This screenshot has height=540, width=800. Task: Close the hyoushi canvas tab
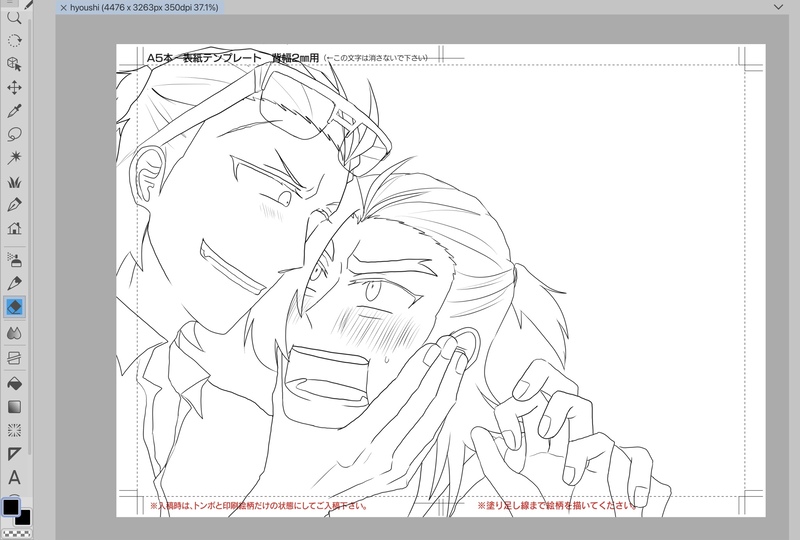point(63,8)
